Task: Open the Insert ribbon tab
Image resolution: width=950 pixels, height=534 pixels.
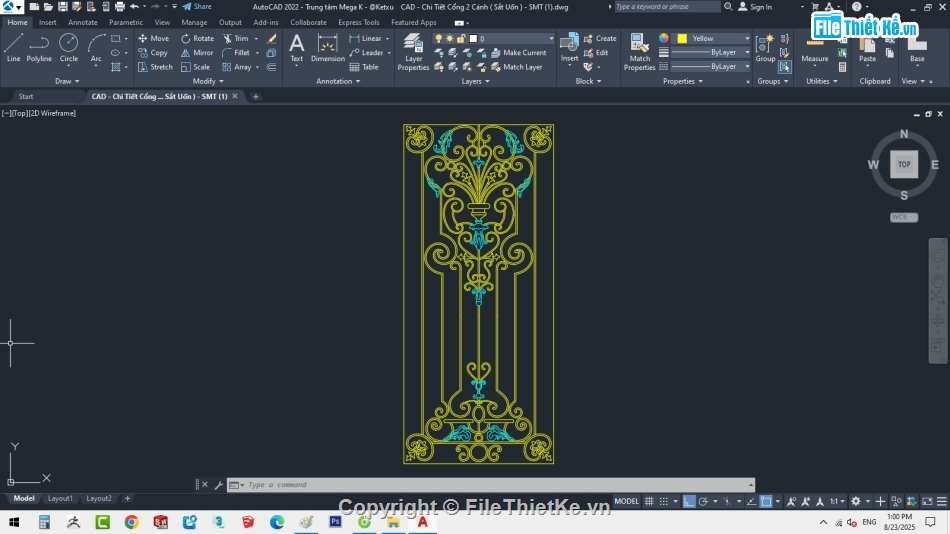Action: 47,22
